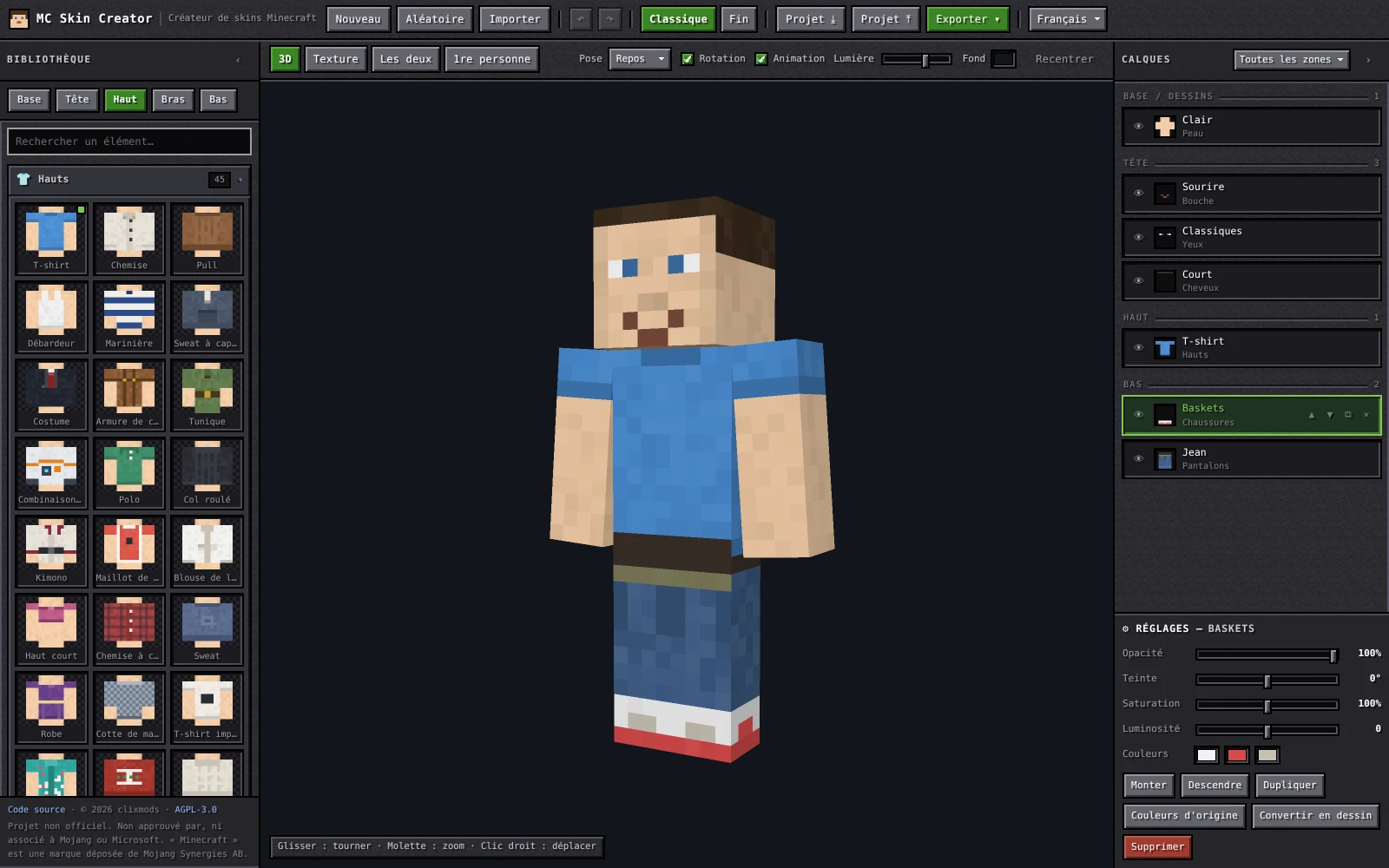The height and width of the screenshot is (868, 1389).
Task: Pick the Col roulé top item
Action: click(207, 473)
